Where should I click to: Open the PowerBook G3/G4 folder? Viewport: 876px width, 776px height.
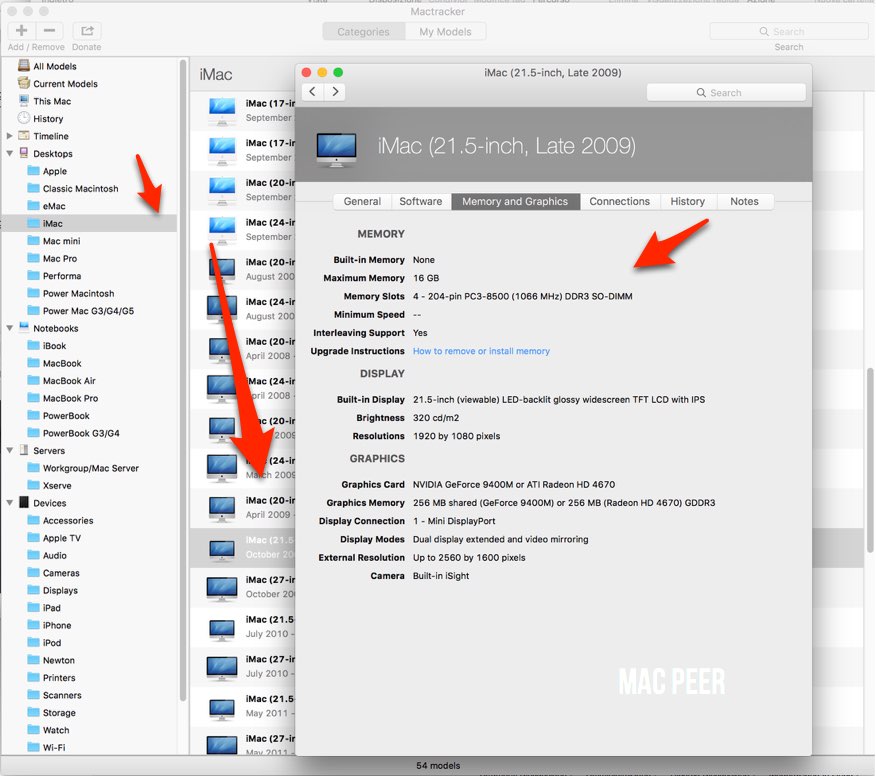coord(73,434)
